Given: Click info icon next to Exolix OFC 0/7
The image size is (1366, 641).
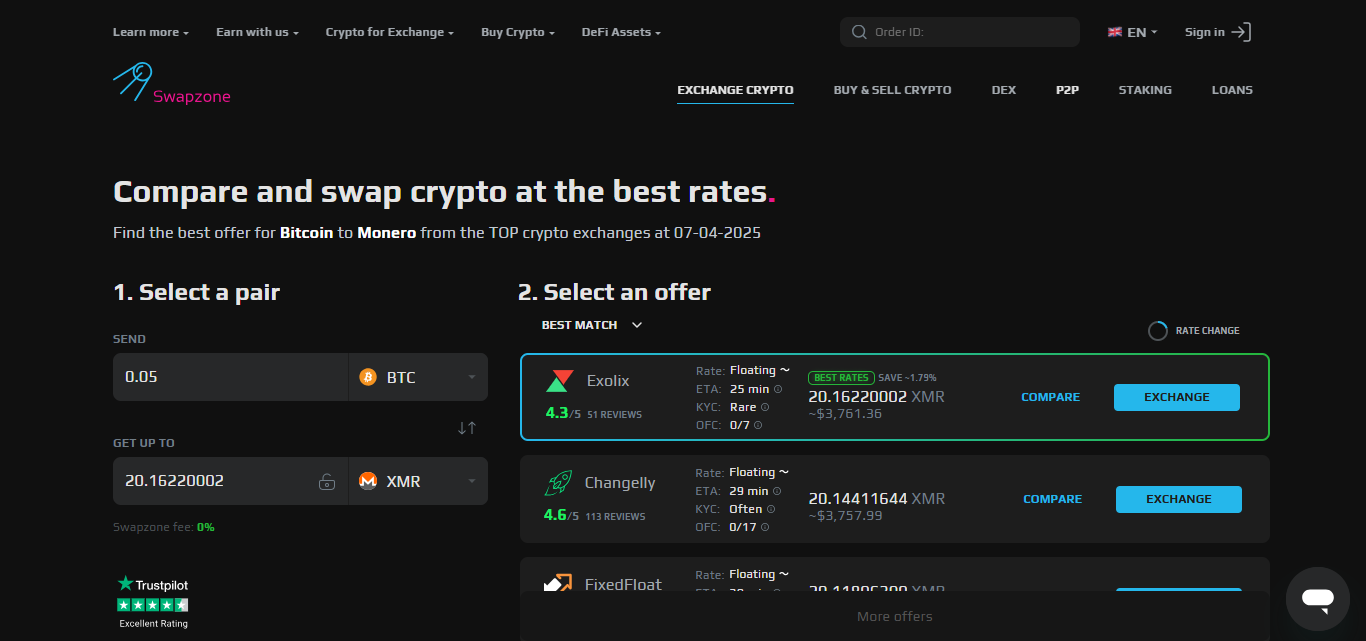Looking at the screenshot, I should click(758, 425).
